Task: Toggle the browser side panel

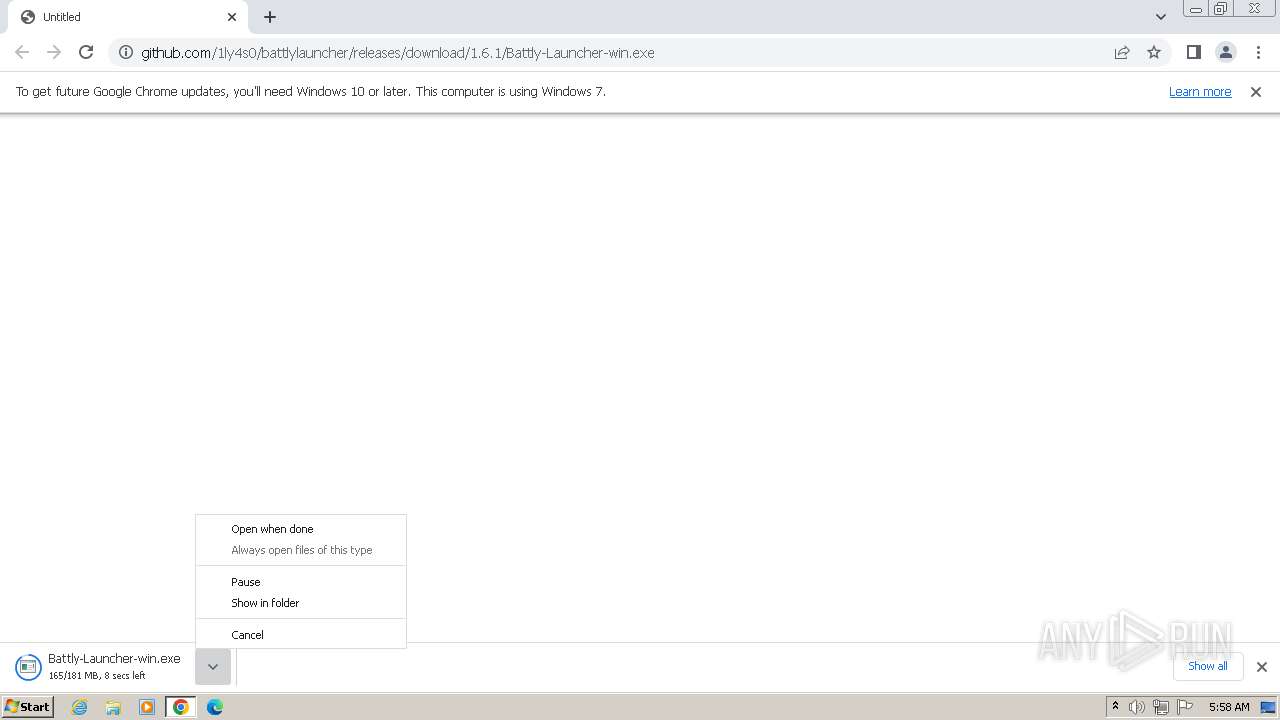Action: tap(1193, 52)
